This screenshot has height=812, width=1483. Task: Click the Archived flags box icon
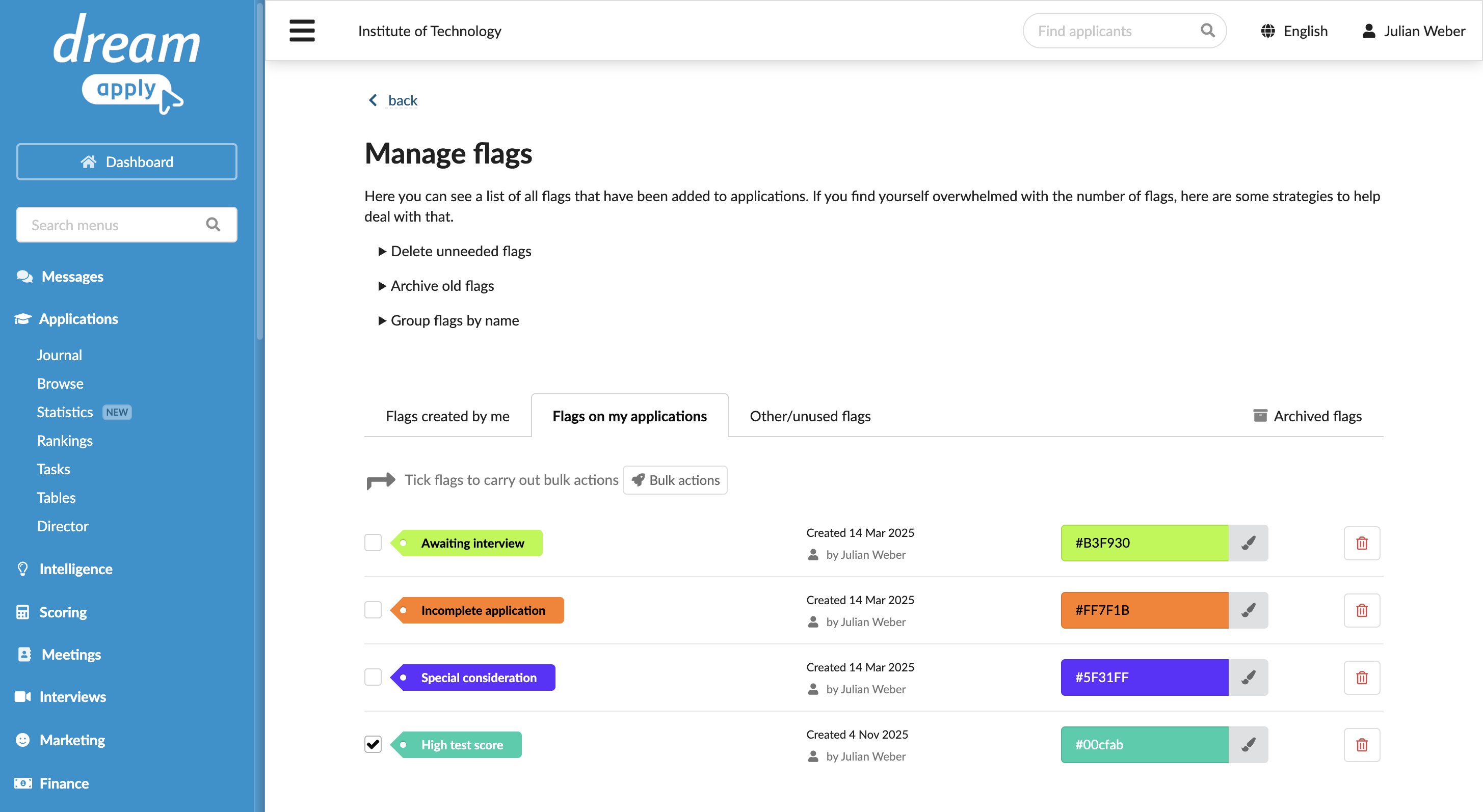pos(1260,416)
